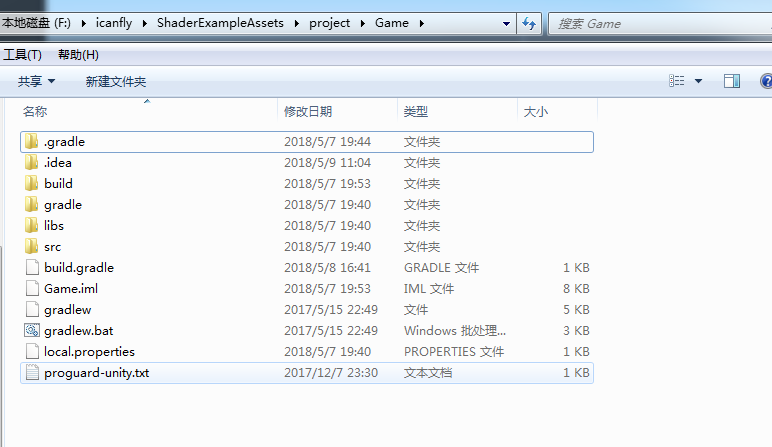772x447 pixels.
Task: Click the local.properties file icon
Action: click(32, 351)
